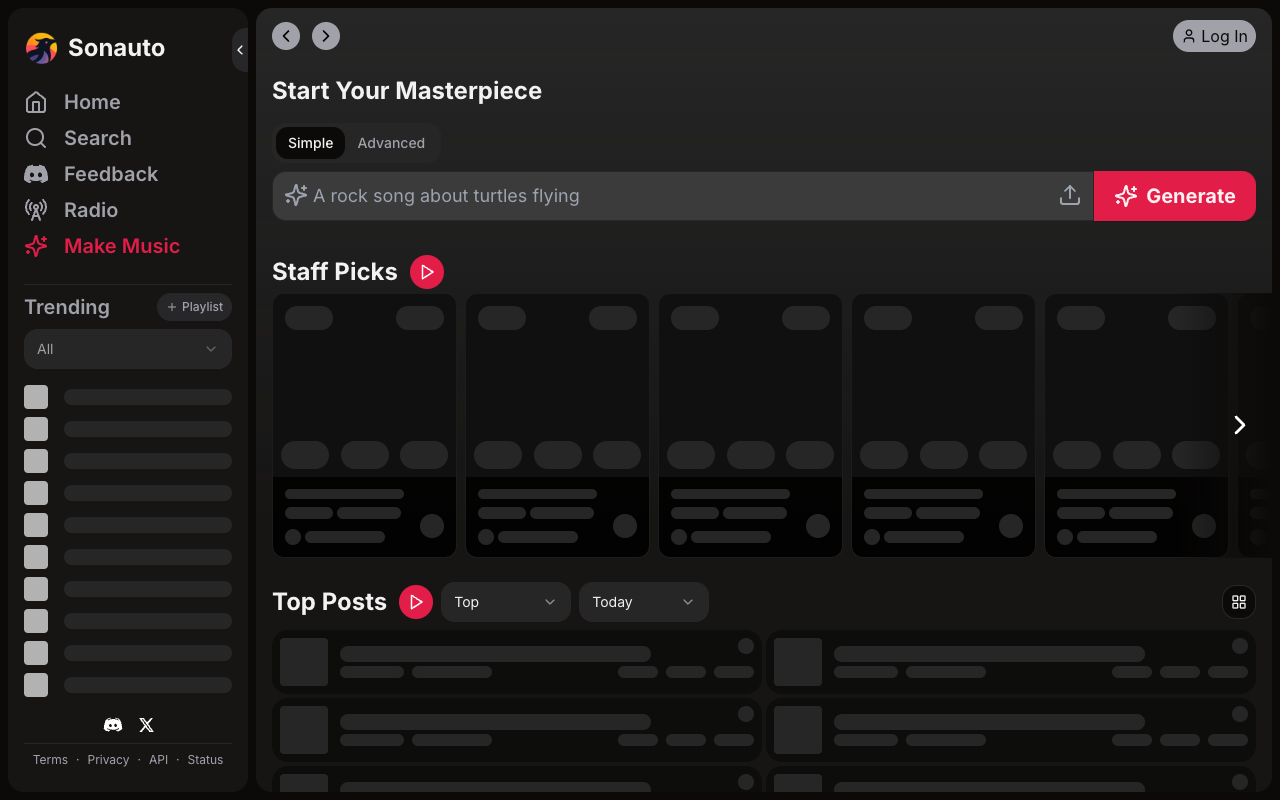
Task: Open the All genre filter dropdown
Action: pyautogui.click(x=127, y=349)
